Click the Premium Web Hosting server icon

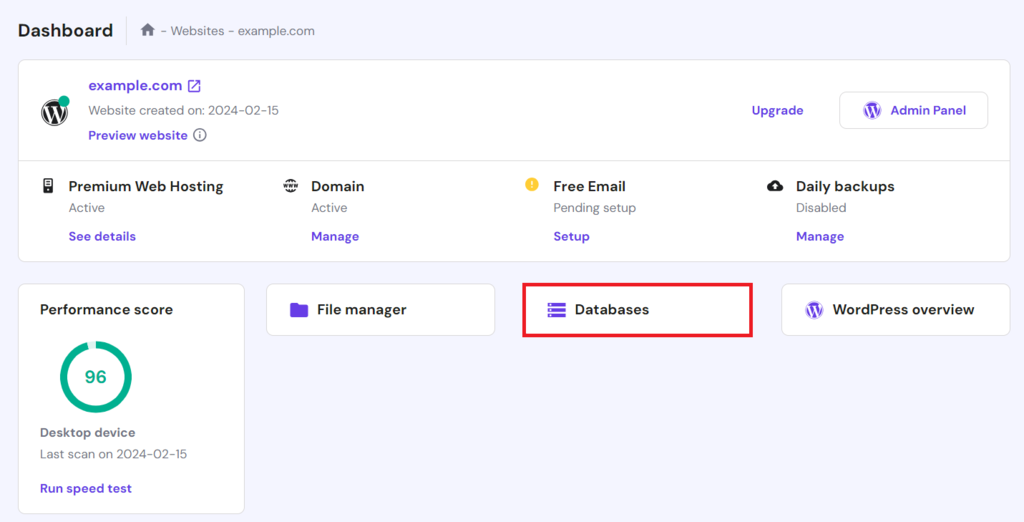tap(47, 186)
